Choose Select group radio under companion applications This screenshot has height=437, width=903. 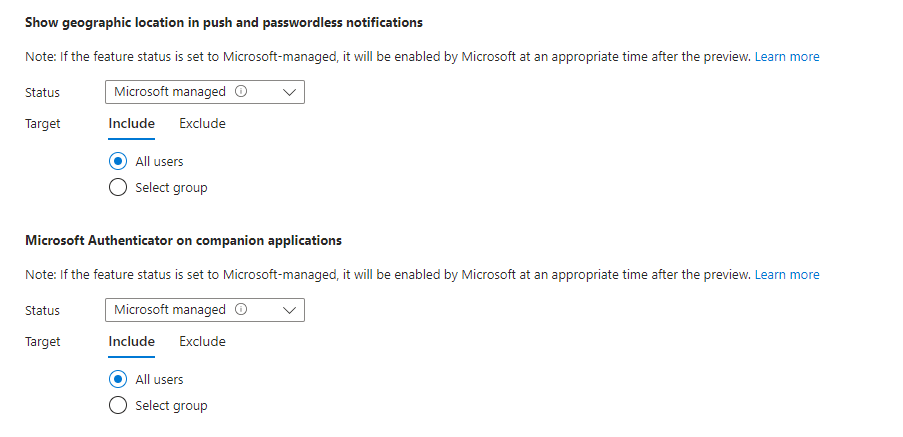(118, 405)
